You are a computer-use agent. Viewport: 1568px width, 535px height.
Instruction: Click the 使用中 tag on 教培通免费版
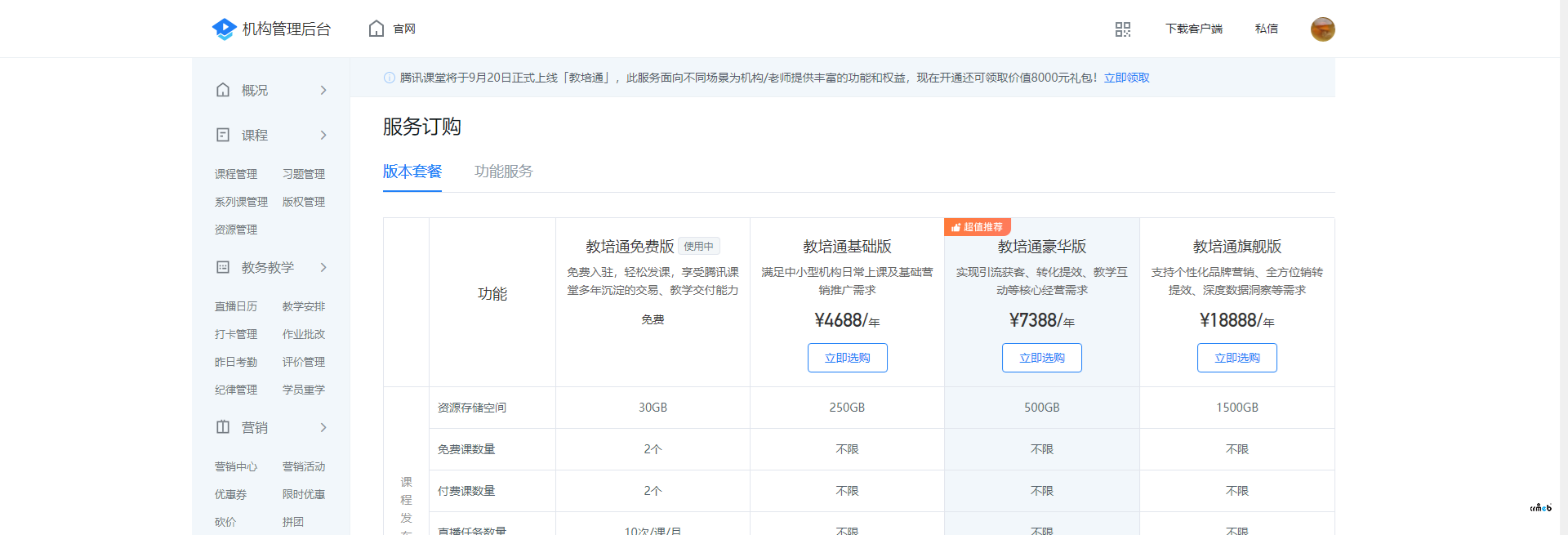(699, 246)
